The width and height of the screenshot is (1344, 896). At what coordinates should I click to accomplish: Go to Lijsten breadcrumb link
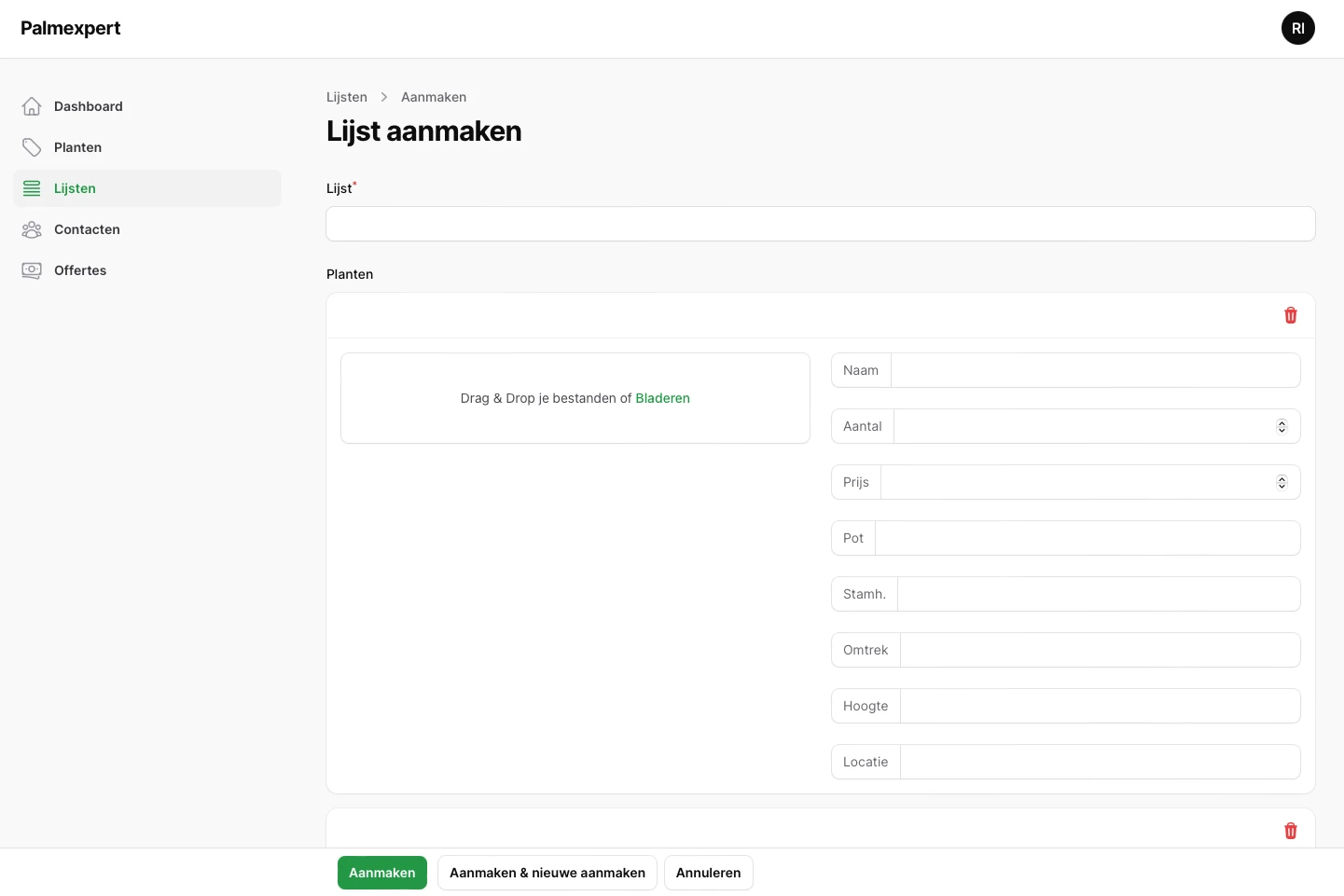(x=347, y=97)
